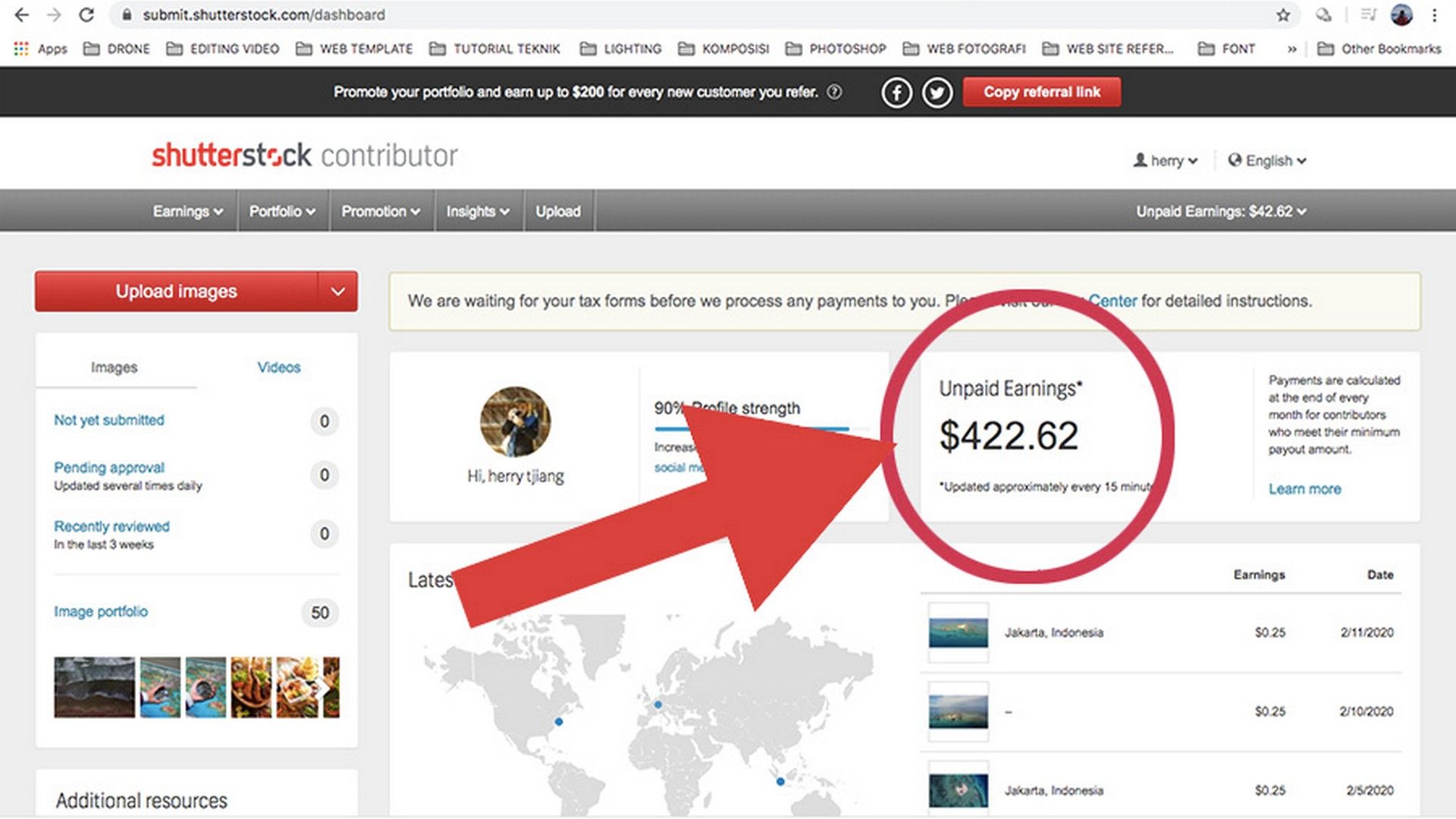Click the Upload images button
1456x819 pixels.
point(176,291)
